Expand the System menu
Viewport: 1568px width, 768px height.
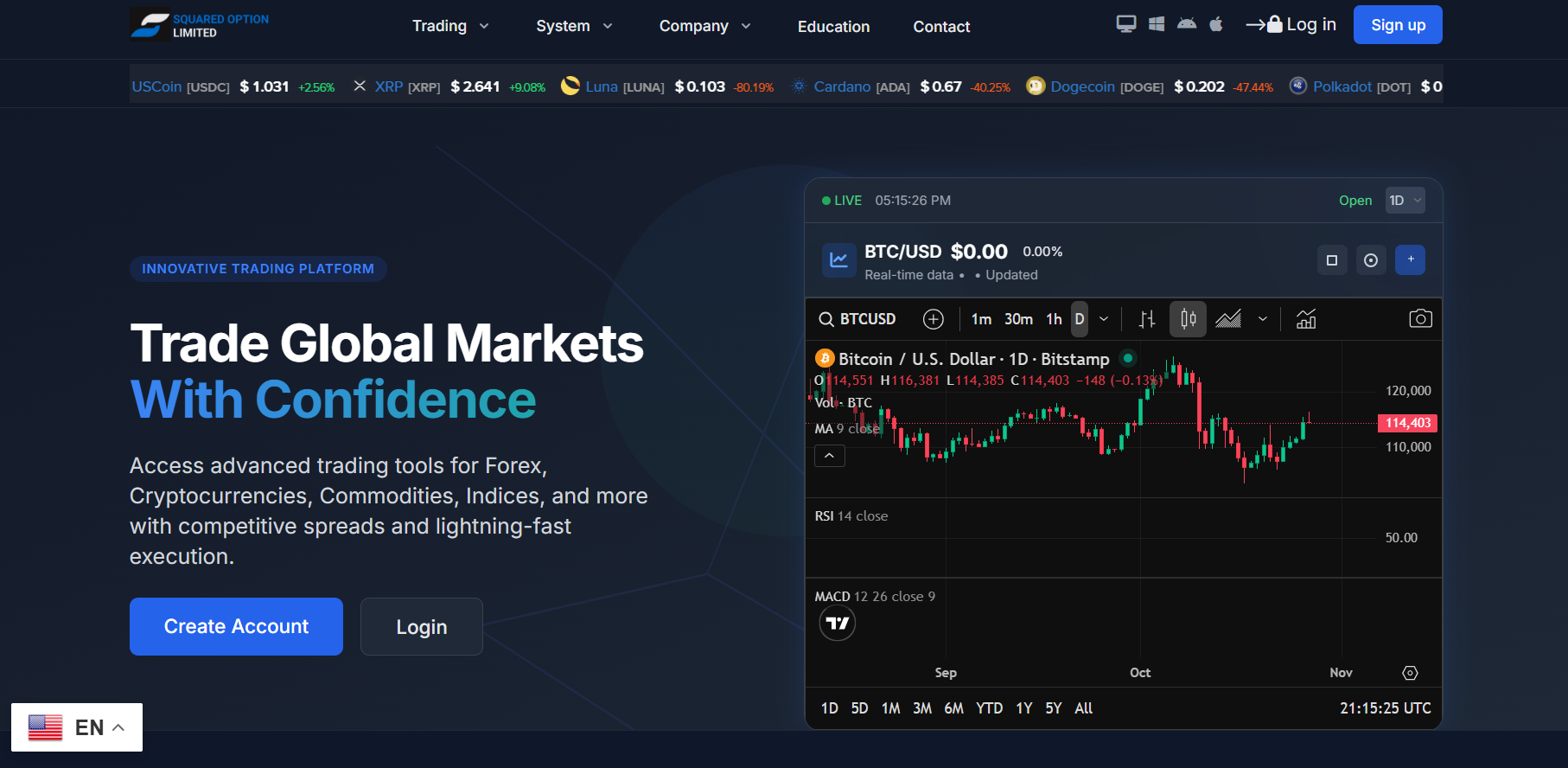(x=574, y=26)
